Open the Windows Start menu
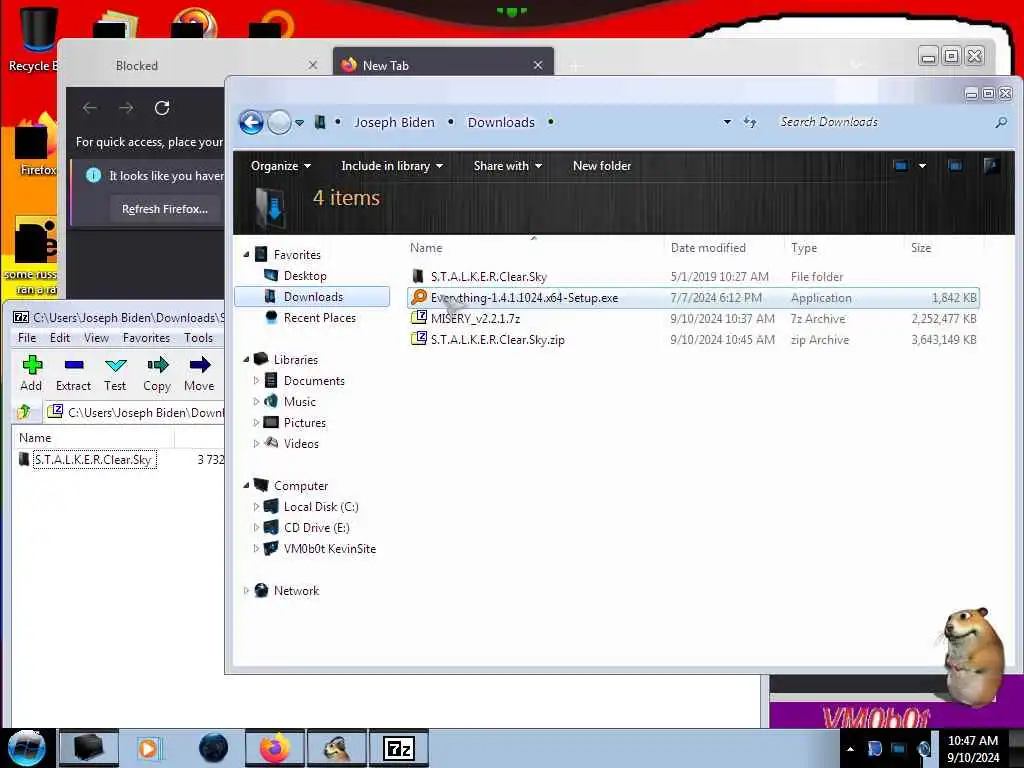Viewport: 1024px width, 768px height. coord(27,748)
